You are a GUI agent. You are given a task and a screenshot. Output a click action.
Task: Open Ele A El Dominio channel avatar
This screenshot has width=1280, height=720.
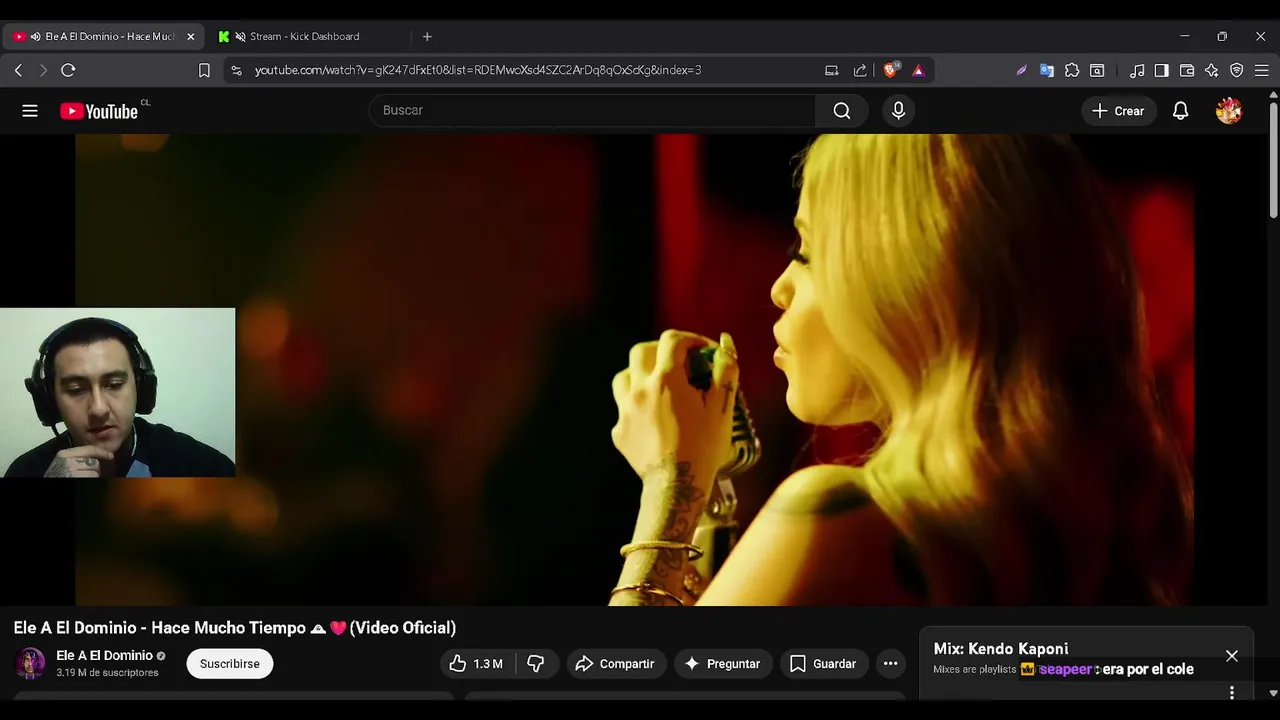tap(30, 663)
